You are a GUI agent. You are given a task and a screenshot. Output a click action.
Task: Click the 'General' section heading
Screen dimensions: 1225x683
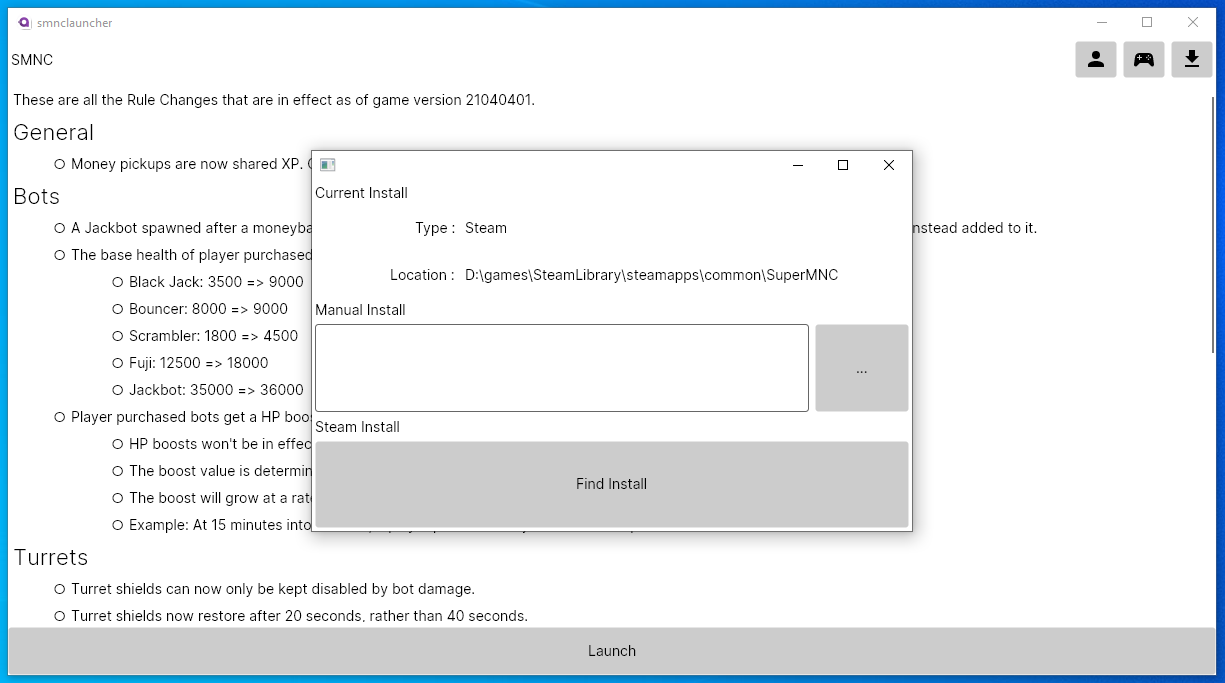53,133
